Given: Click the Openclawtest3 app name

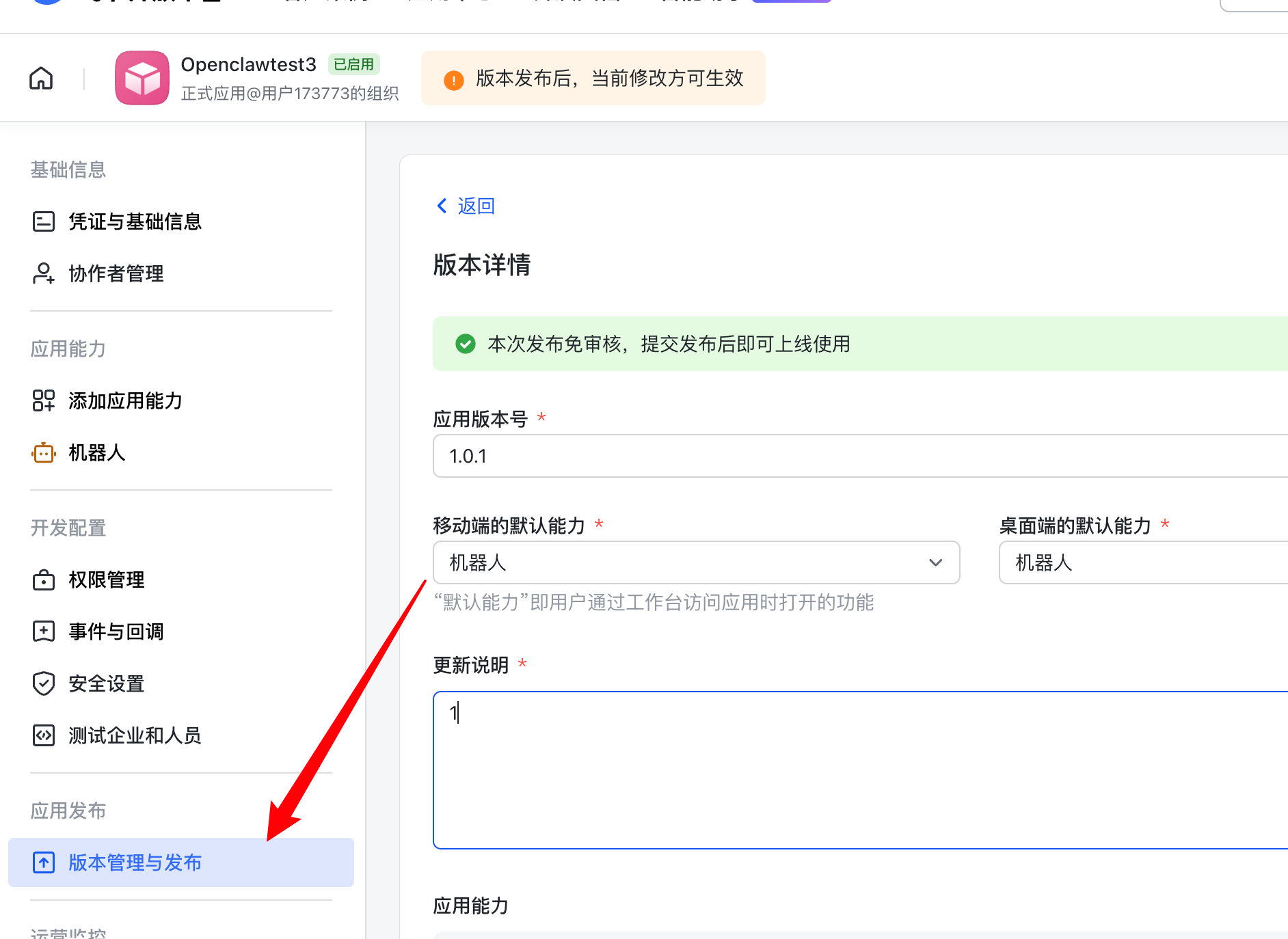Looking at the screenshot, I should click(x=248, y=64).
